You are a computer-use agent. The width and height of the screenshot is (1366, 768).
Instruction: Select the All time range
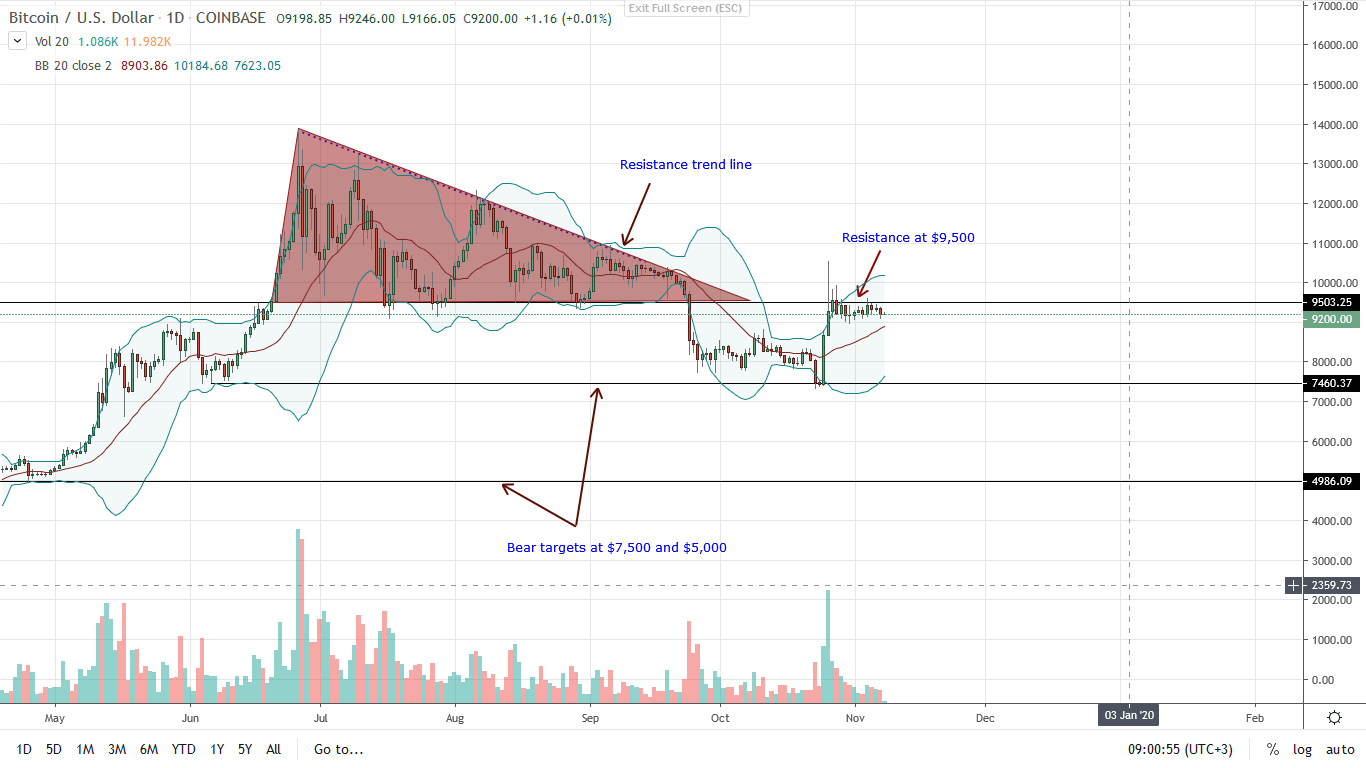click(x=274, y=749)
